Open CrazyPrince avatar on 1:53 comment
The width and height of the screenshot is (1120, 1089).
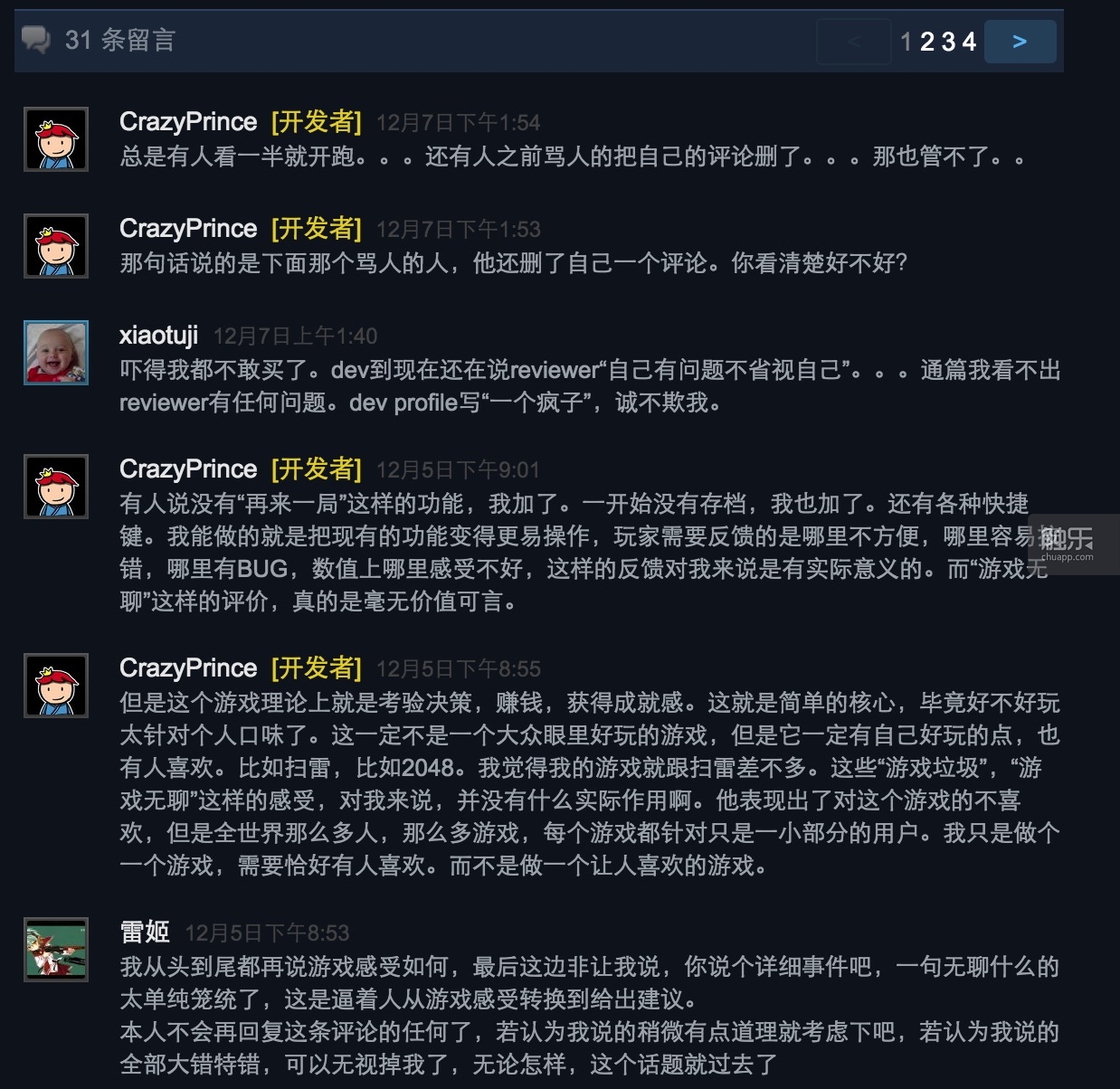56,246
